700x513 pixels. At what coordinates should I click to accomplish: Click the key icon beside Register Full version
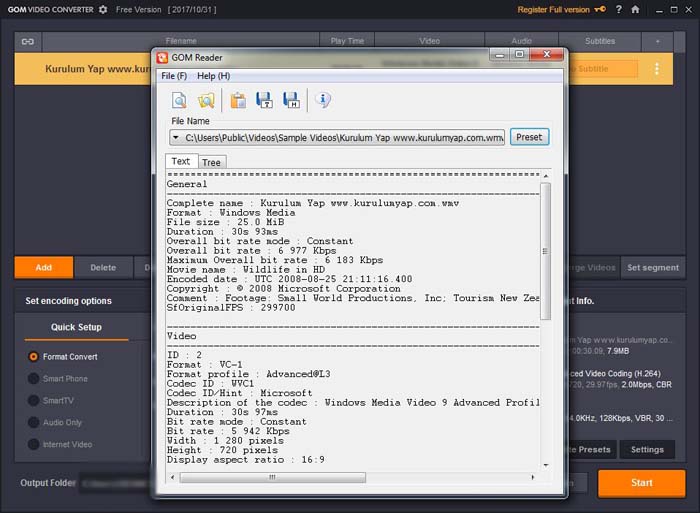pyautogui.click(x=600, y=9)
